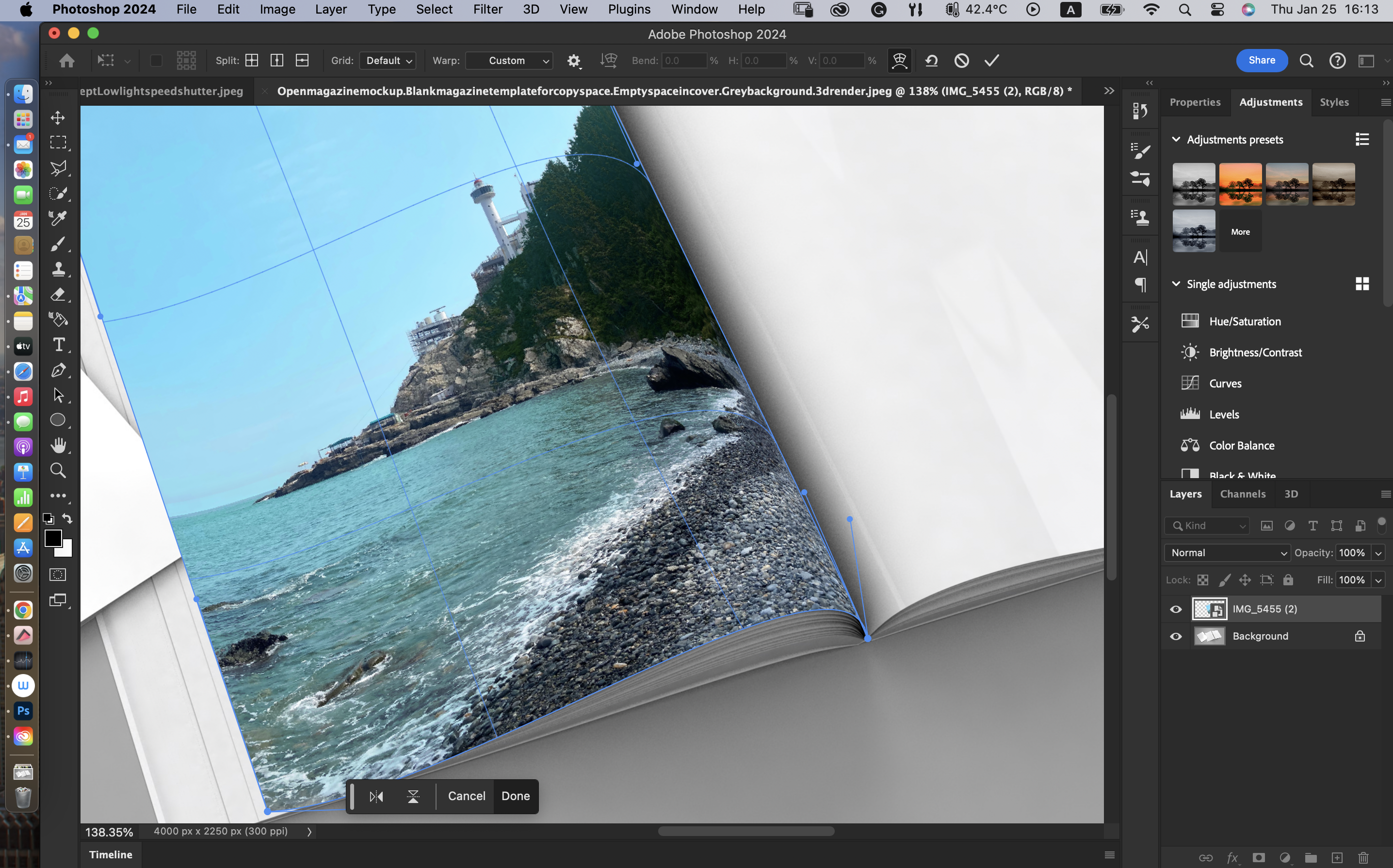Switch to the Channels tab
This screenshot has height=868, width=1393.
1242,494
